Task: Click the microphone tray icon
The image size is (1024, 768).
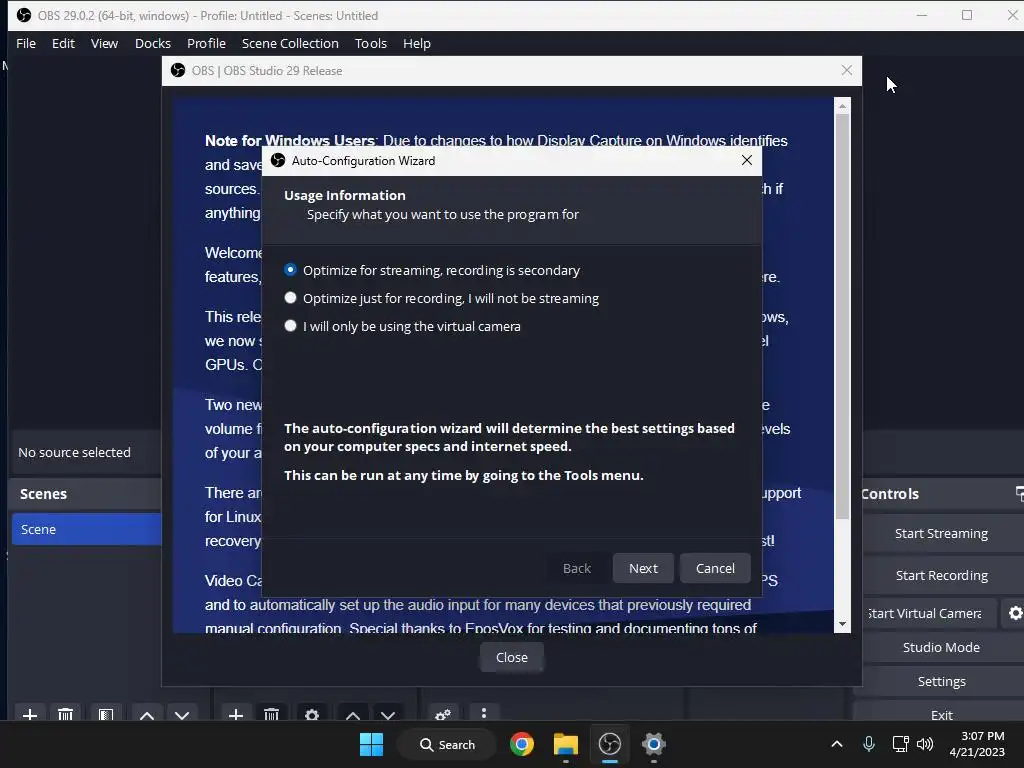Action: click(869, 744)
